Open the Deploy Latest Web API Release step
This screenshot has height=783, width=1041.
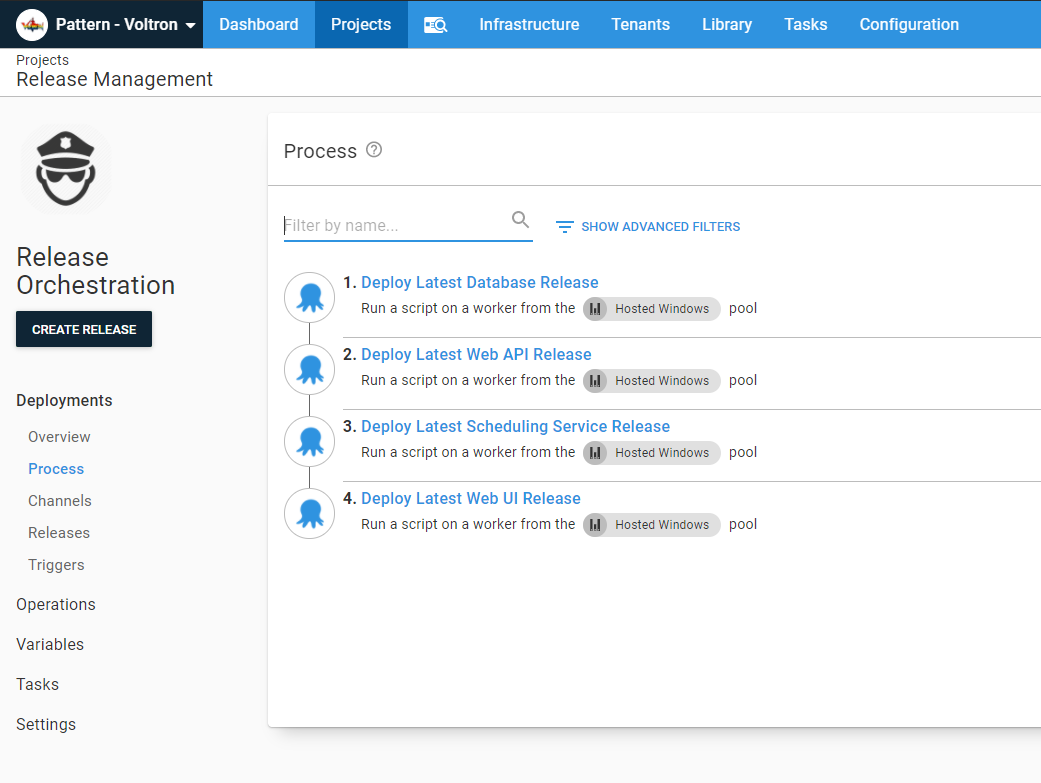(x=476, y=354)
